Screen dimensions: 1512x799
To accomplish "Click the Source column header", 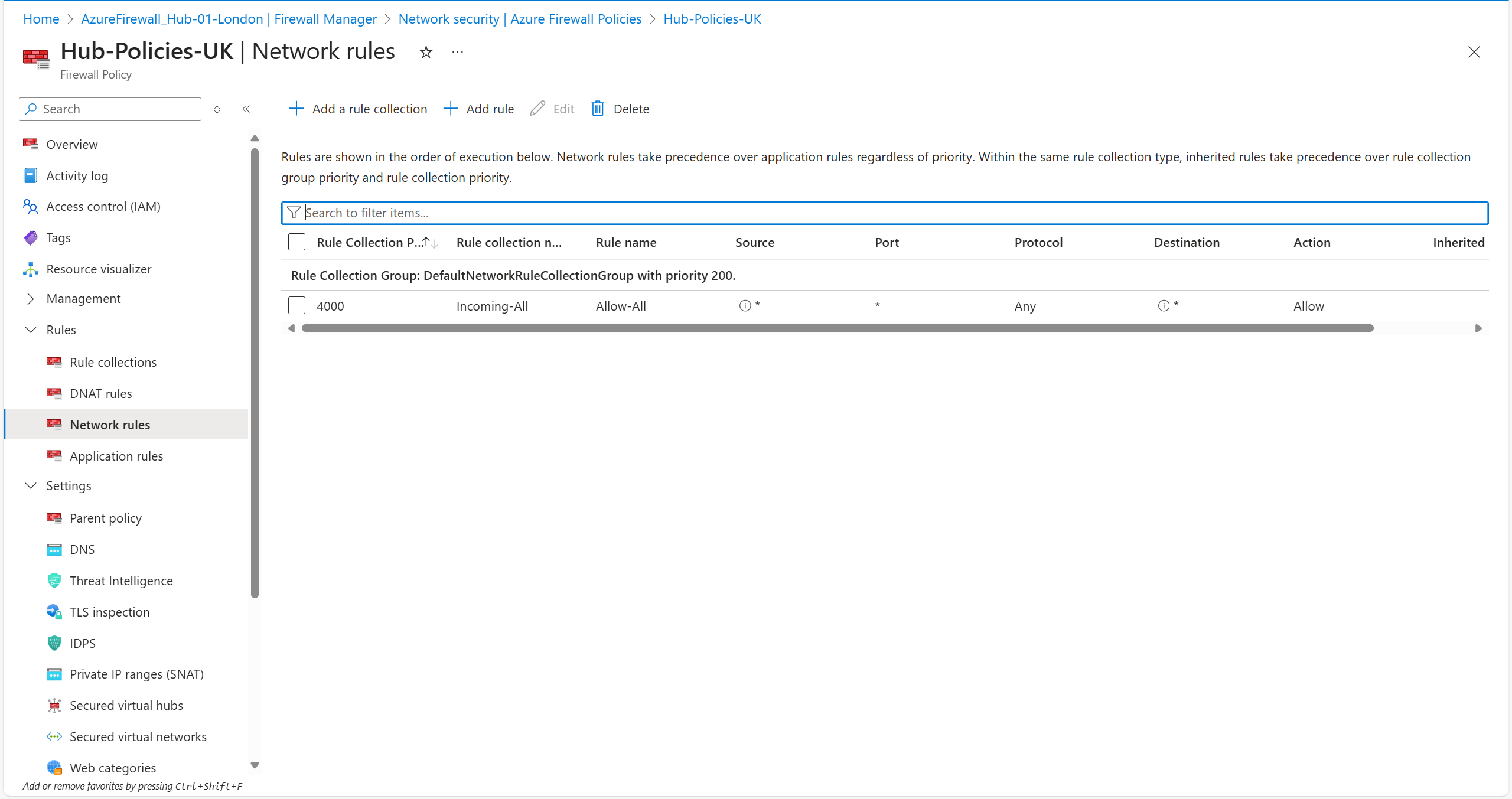I will point(755,243).
